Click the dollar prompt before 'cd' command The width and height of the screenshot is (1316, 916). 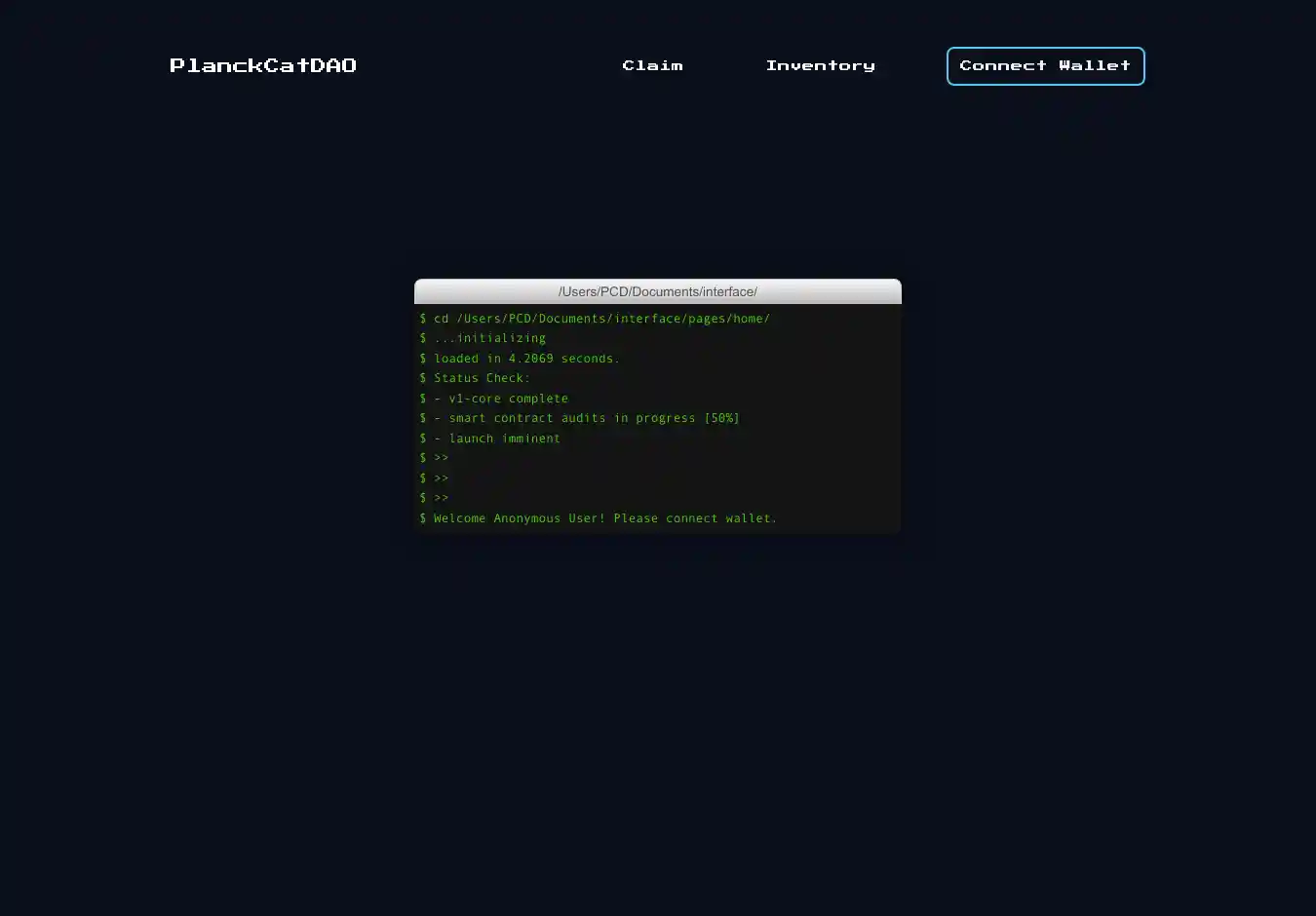click(x=423, y=319)
